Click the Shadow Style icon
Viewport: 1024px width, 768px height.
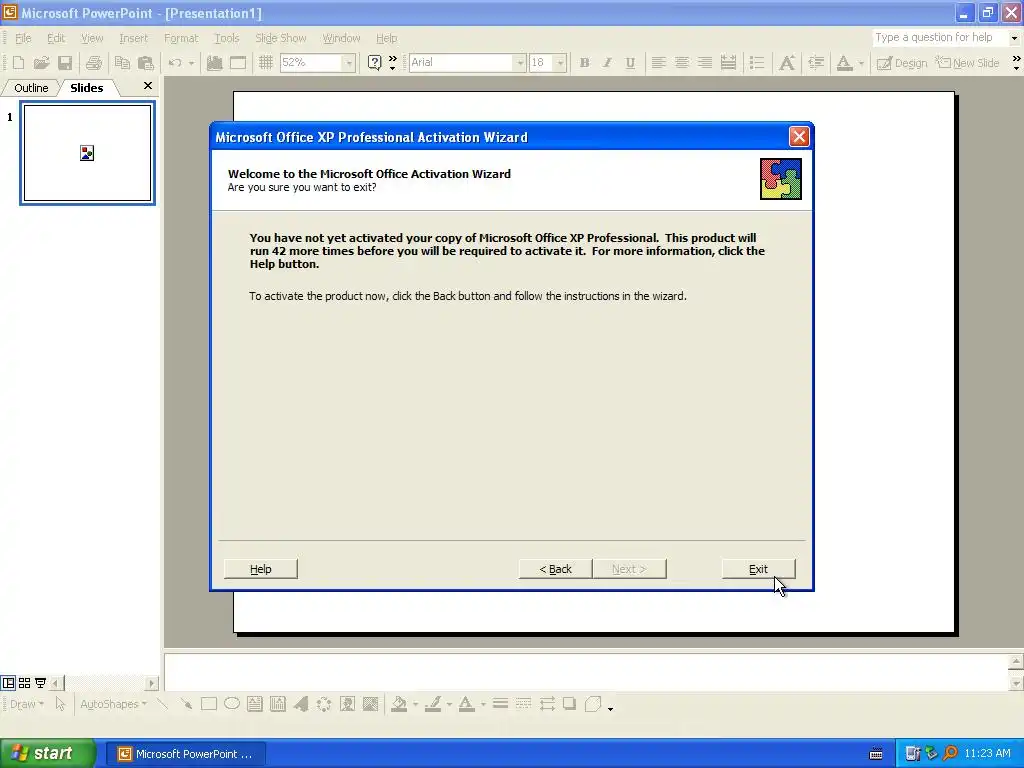(x=569, y=704)
